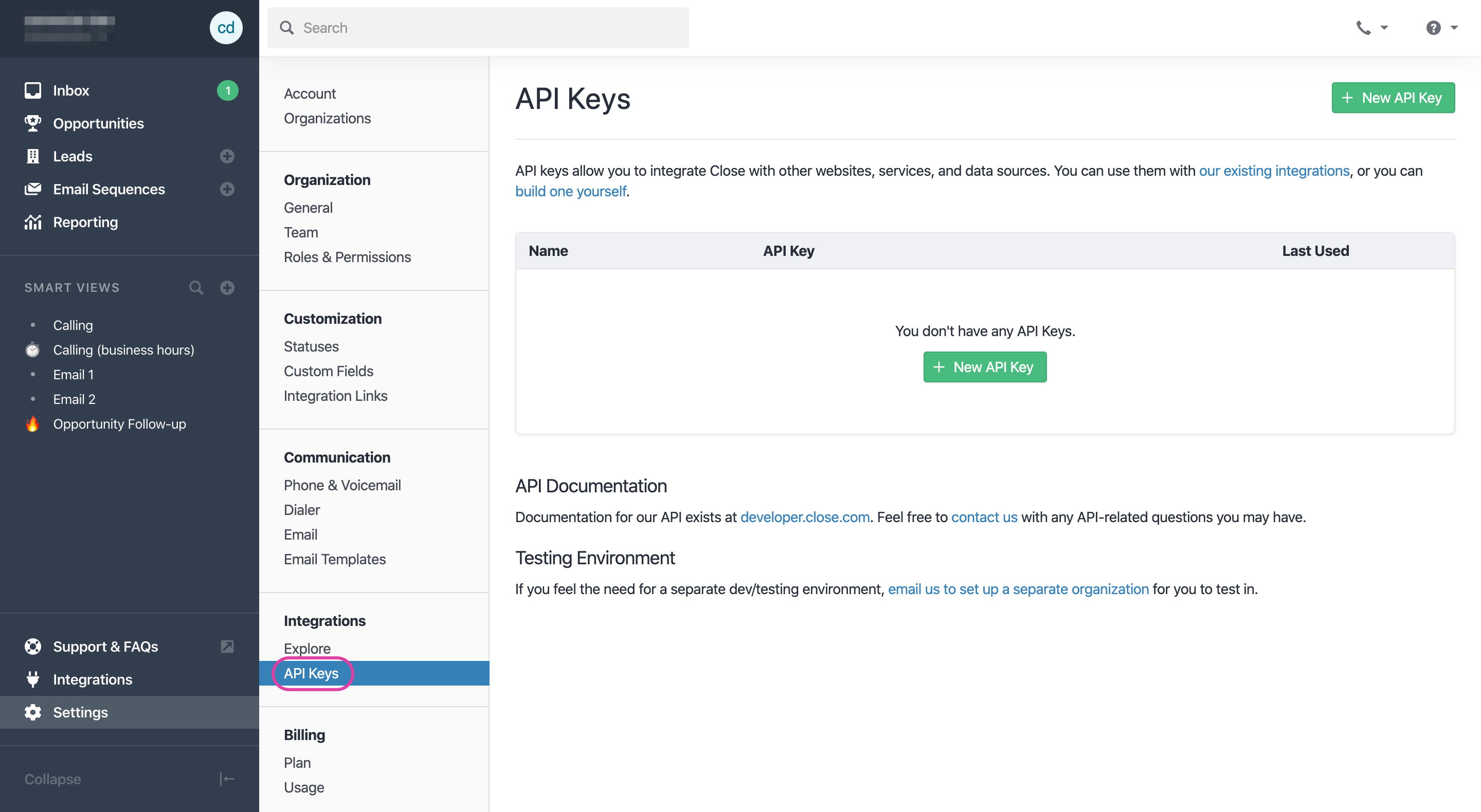Click the 'cd' user avatar

pos(226,28)
